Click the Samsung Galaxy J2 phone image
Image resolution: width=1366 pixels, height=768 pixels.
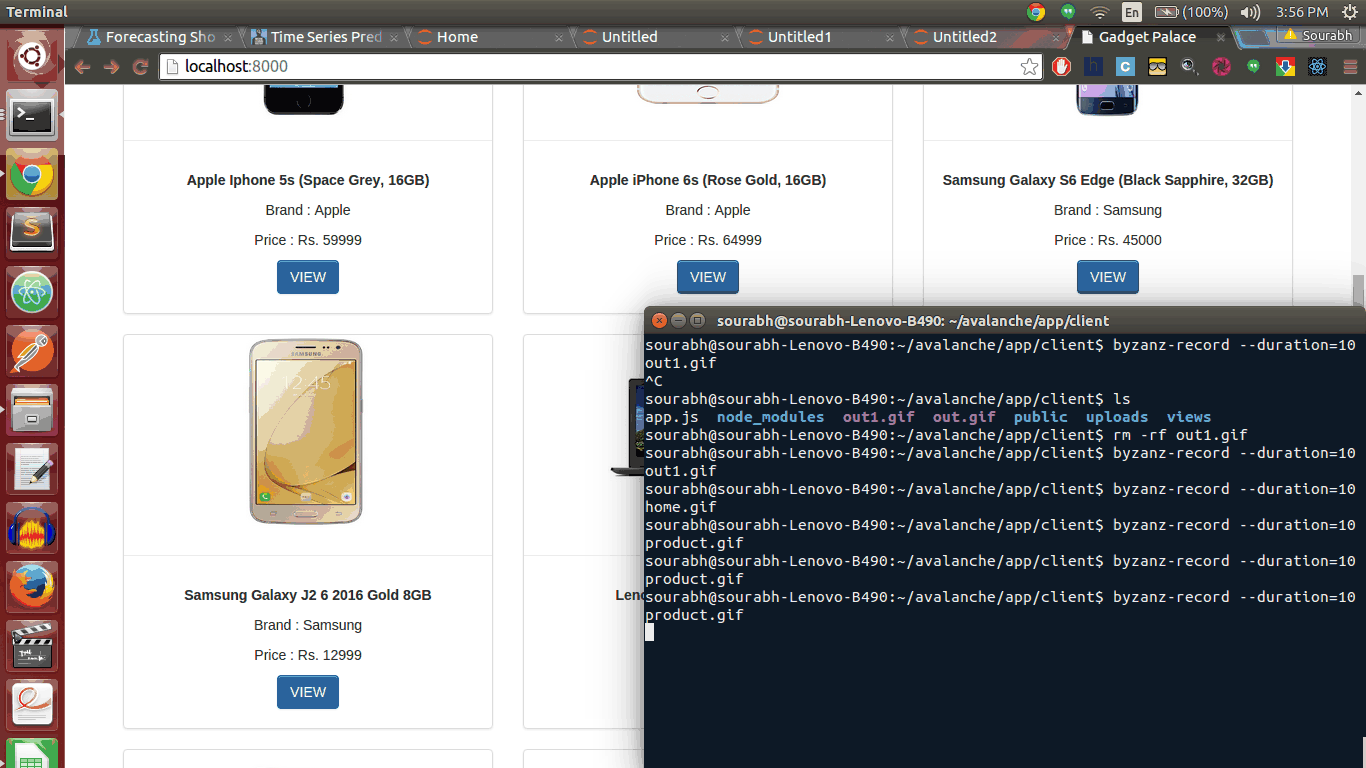(307, 432)
